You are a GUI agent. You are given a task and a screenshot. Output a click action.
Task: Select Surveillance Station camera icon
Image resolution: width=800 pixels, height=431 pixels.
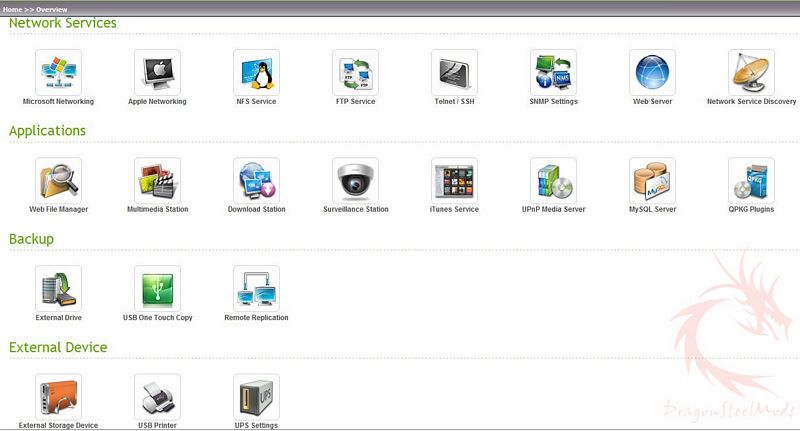tap(355, 180)
